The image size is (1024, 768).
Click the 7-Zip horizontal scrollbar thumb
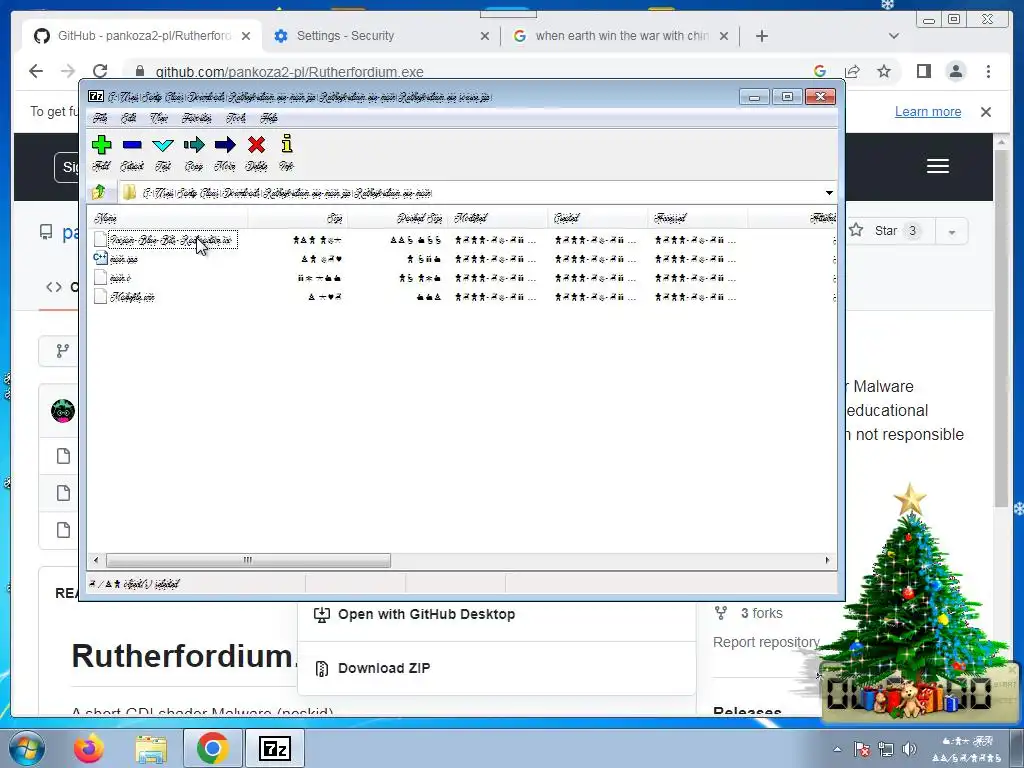(248, 560)
